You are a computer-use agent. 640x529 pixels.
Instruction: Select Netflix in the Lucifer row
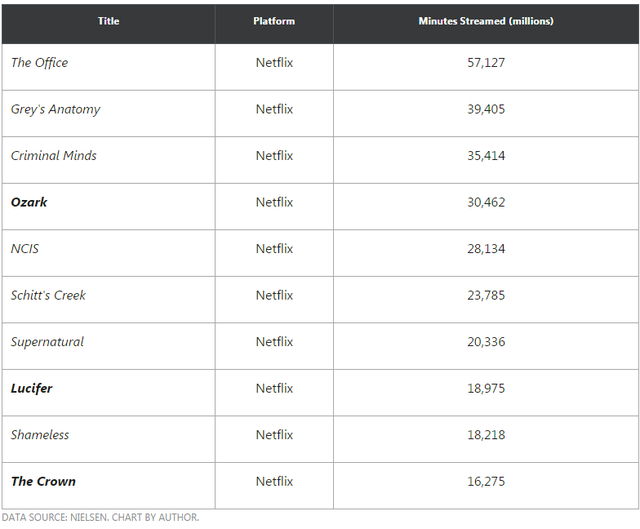[x=274, y=388]
